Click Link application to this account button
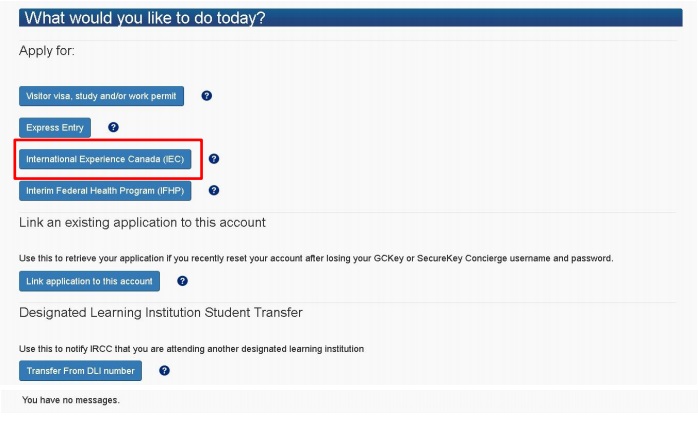The image size is (698, 439). [89, 281]
